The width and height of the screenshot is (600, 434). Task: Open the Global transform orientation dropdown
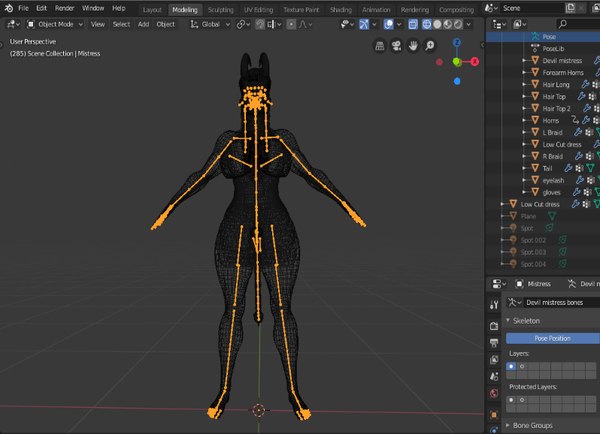pyautogui.click(x=210, y=24)
